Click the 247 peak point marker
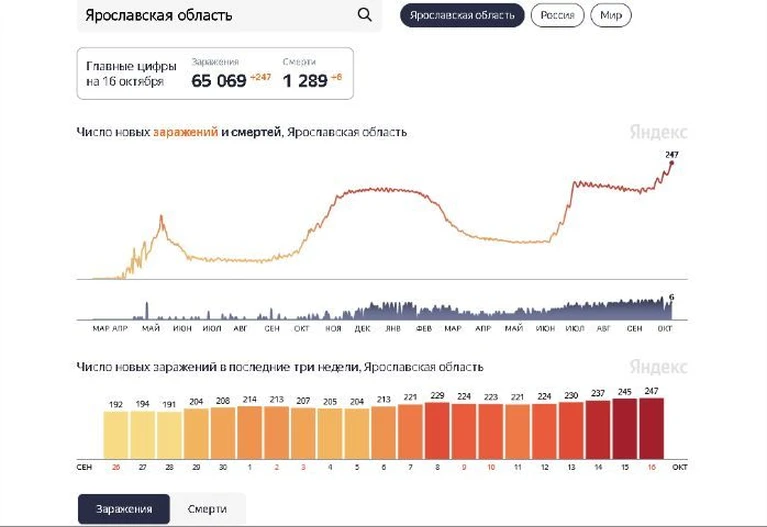Image resolution: width=767 pixels, height=527 pixels. coord(672,163)
